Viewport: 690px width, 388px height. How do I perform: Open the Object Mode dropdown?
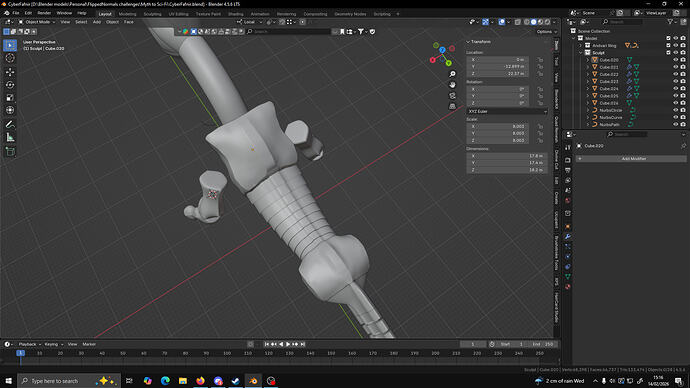(37, 22)
